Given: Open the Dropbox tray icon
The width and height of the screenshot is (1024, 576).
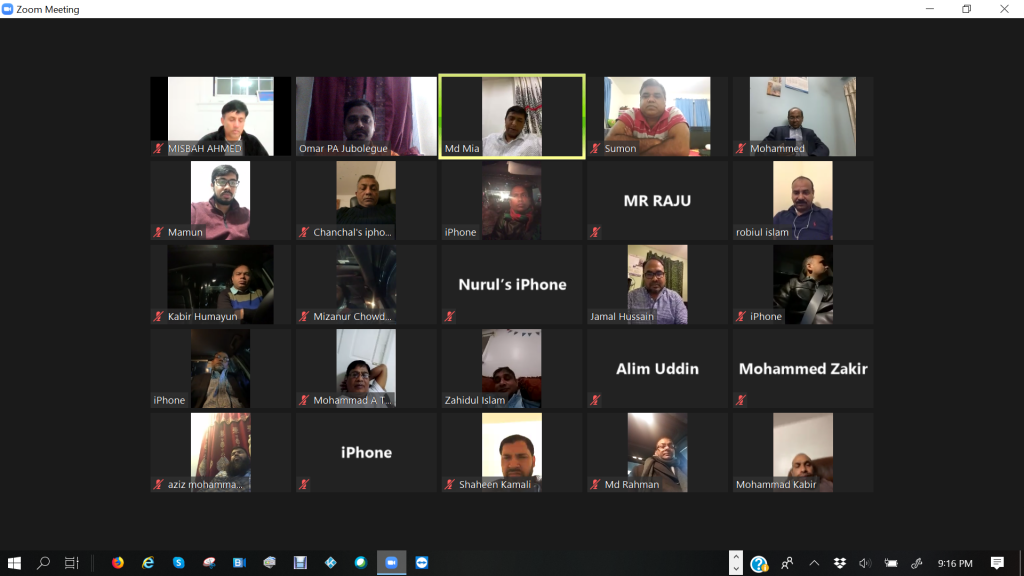Looking at the screenshot, I should tap(840, 563).
